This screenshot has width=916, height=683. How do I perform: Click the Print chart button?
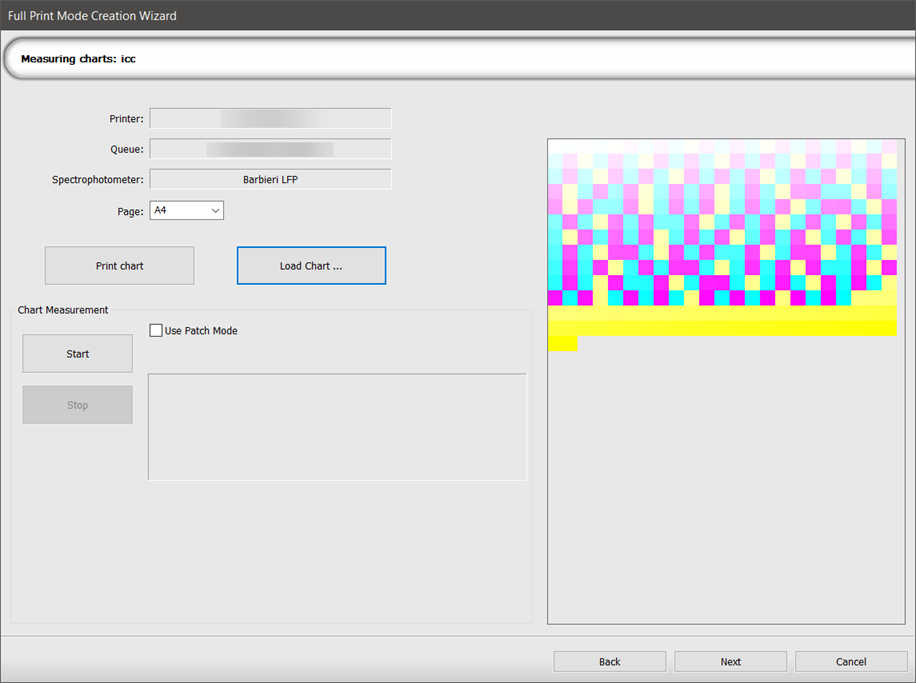pyautogui.click(x=118, y=265)
